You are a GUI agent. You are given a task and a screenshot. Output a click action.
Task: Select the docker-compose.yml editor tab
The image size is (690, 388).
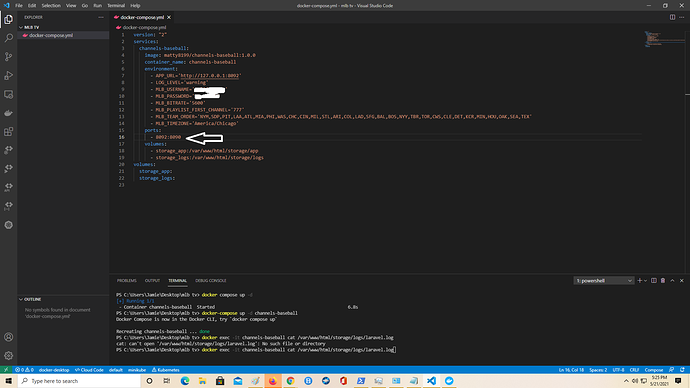[142, 17]
